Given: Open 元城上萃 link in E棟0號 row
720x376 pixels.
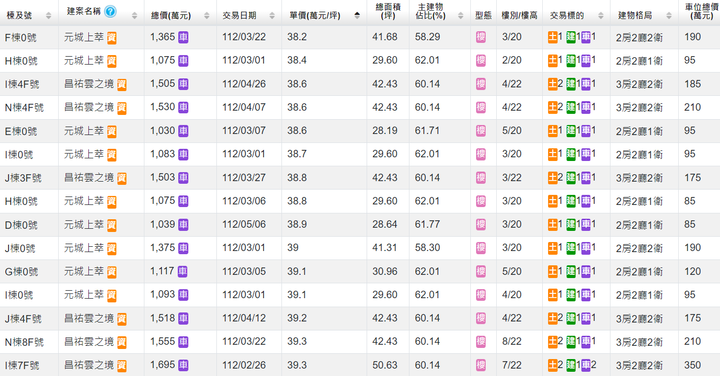Looking at the screenshot, I should point(84,131).
